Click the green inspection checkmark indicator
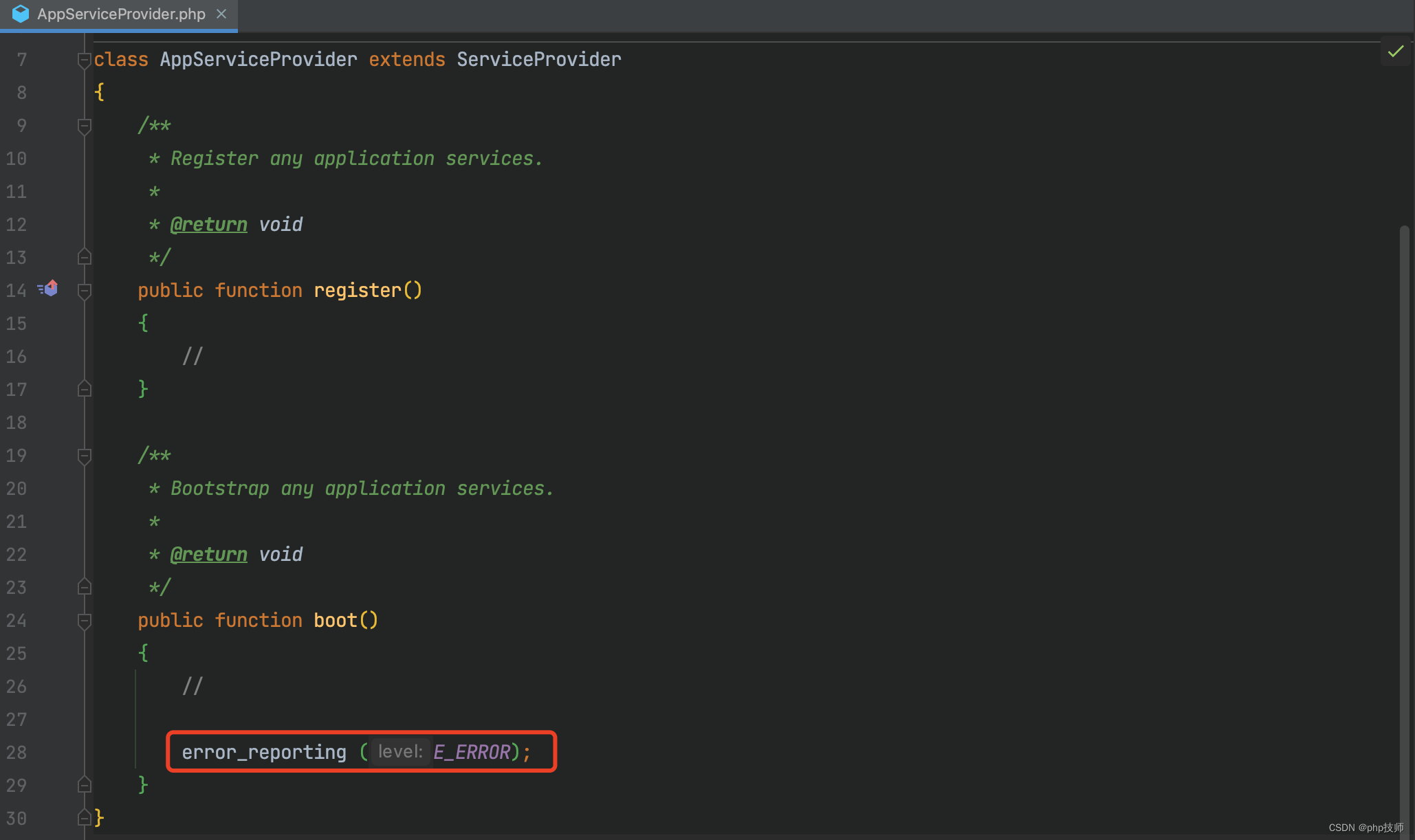 (1396, 51)
